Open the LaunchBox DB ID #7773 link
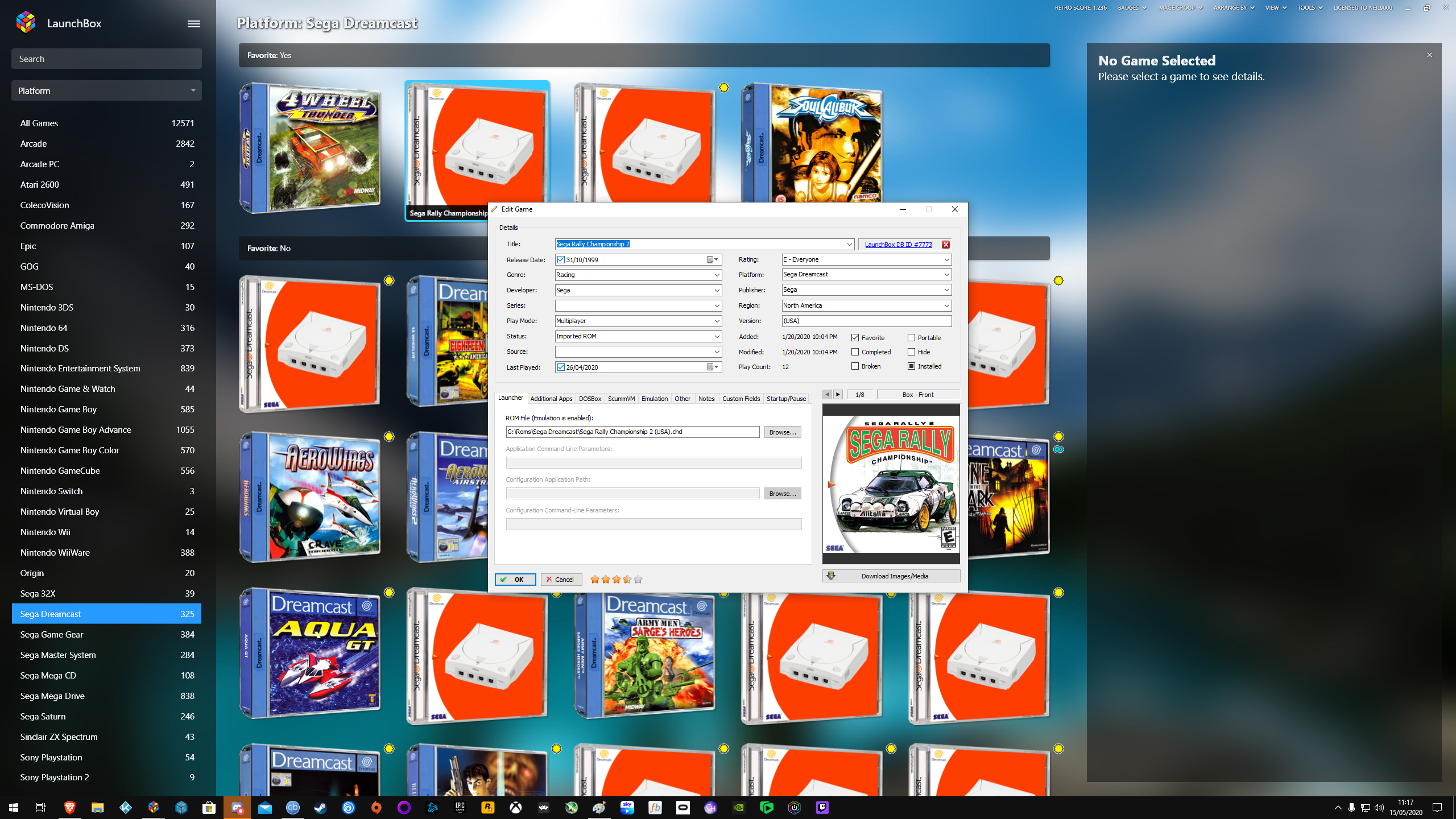This screenshot has height=819, width=1456. tap(898, 245)
